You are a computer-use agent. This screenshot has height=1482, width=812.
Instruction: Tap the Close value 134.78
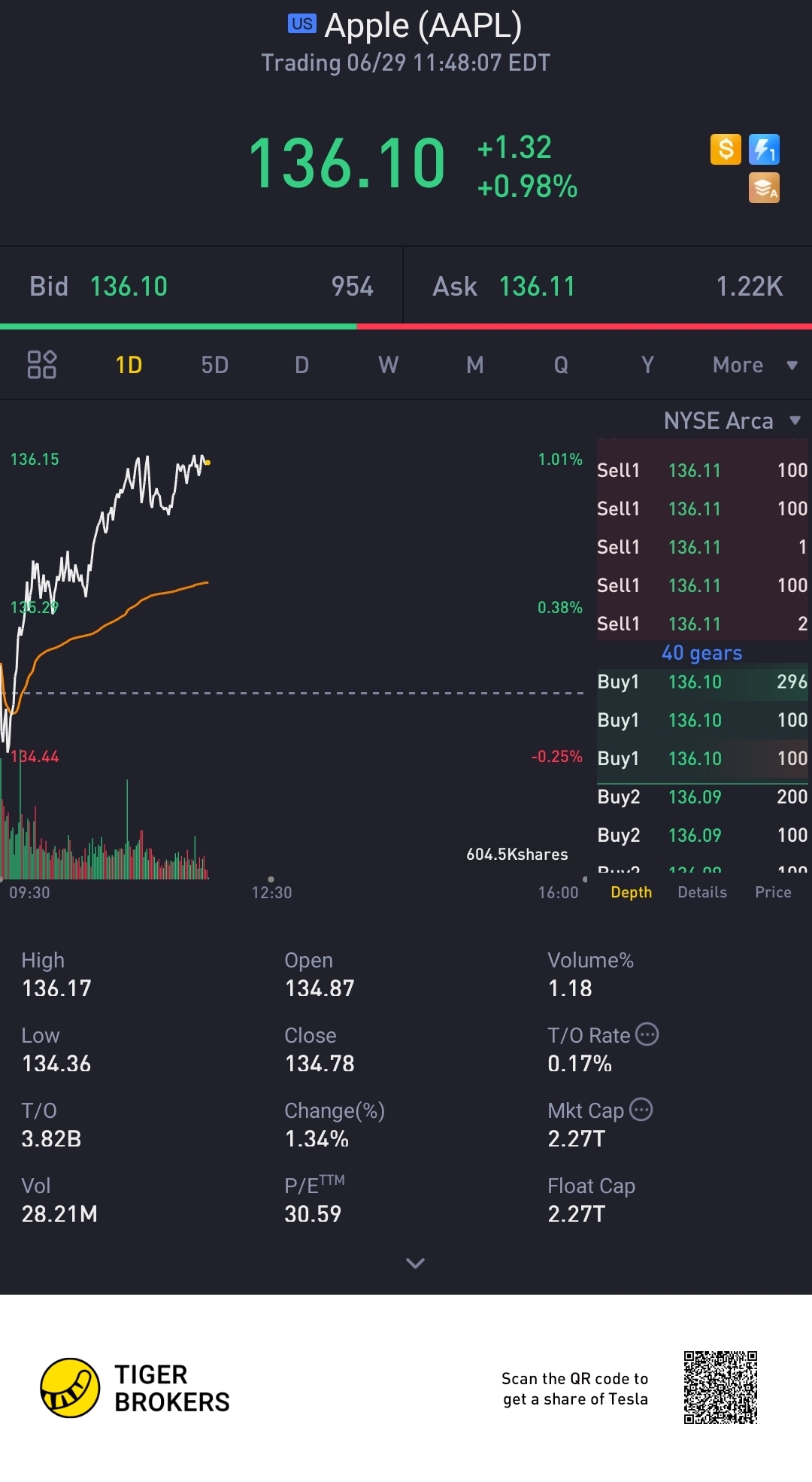pos(320,1063)
